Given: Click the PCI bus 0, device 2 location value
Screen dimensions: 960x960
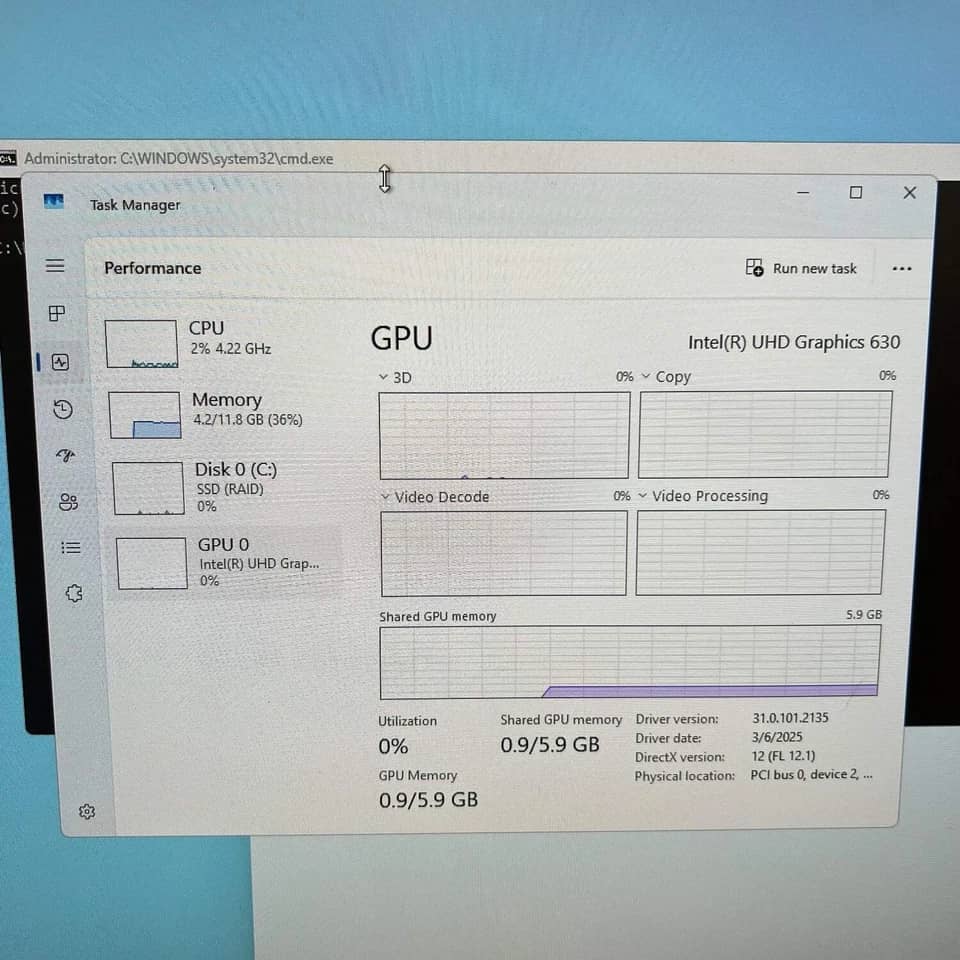Looking at the screenshot, I should pos(811,774).
